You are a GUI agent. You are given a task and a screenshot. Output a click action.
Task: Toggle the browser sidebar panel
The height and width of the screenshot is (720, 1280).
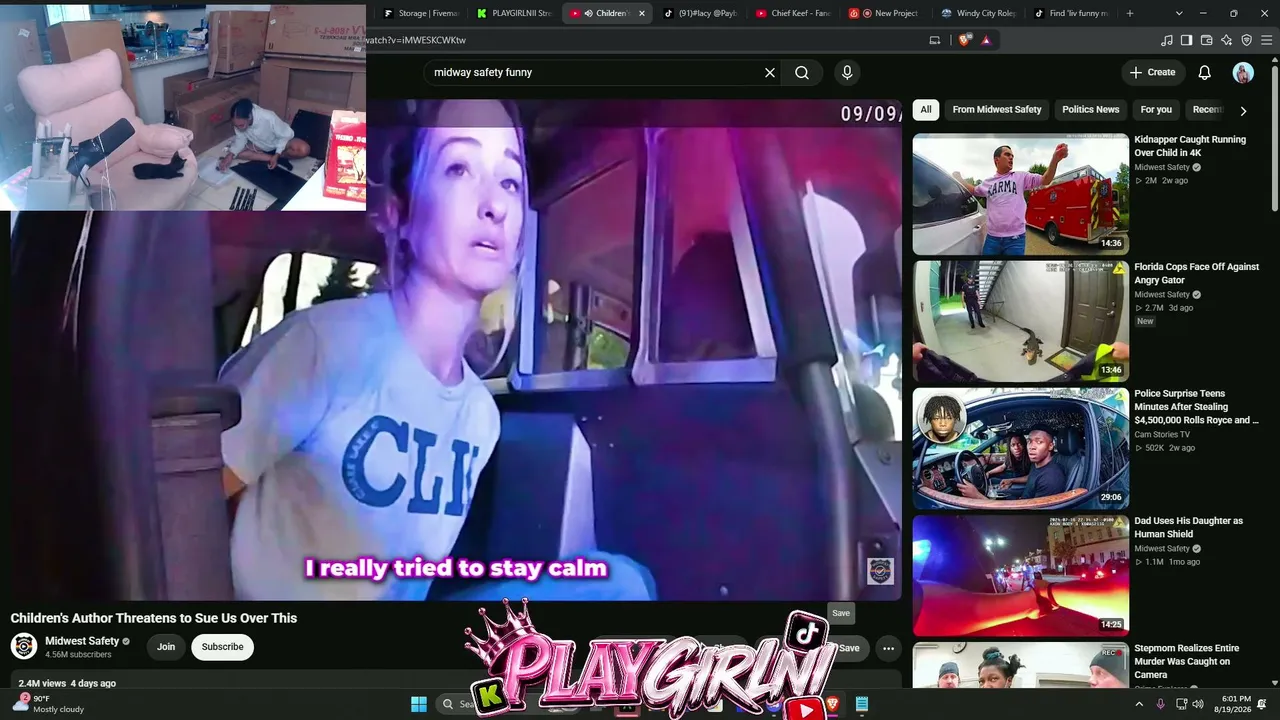pyautogui.click(x=1187, y=40)
